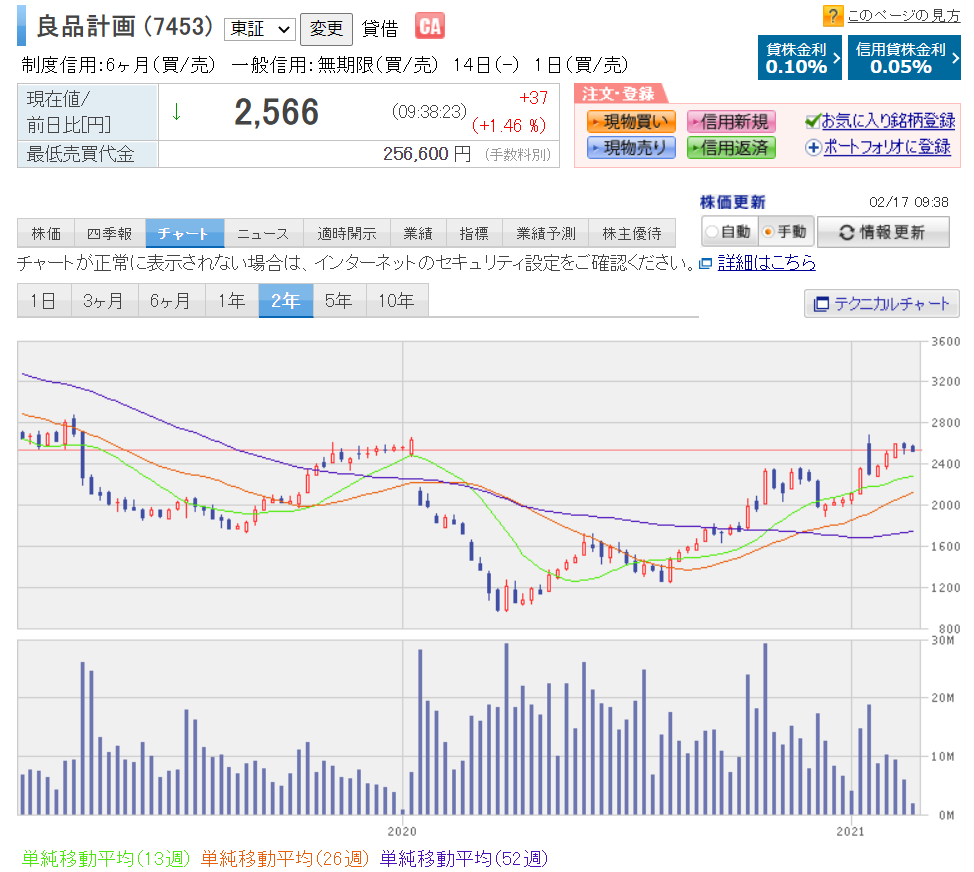The image size is (974, 872).
Task: Open the テクニカルチャート button
Action: pos(881,304)
